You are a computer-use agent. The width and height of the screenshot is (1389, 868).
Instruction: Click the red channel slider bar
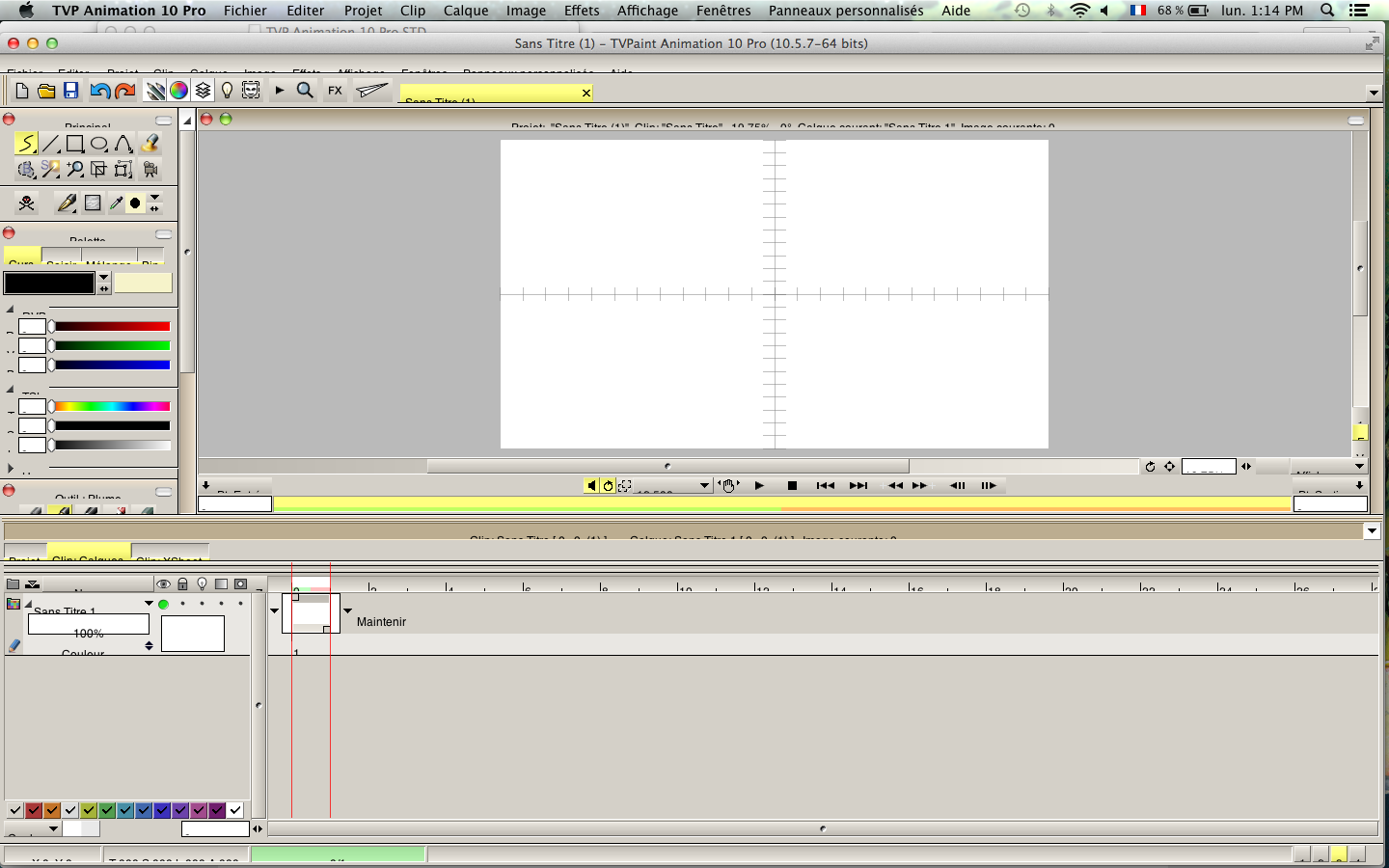pos(112,326)
